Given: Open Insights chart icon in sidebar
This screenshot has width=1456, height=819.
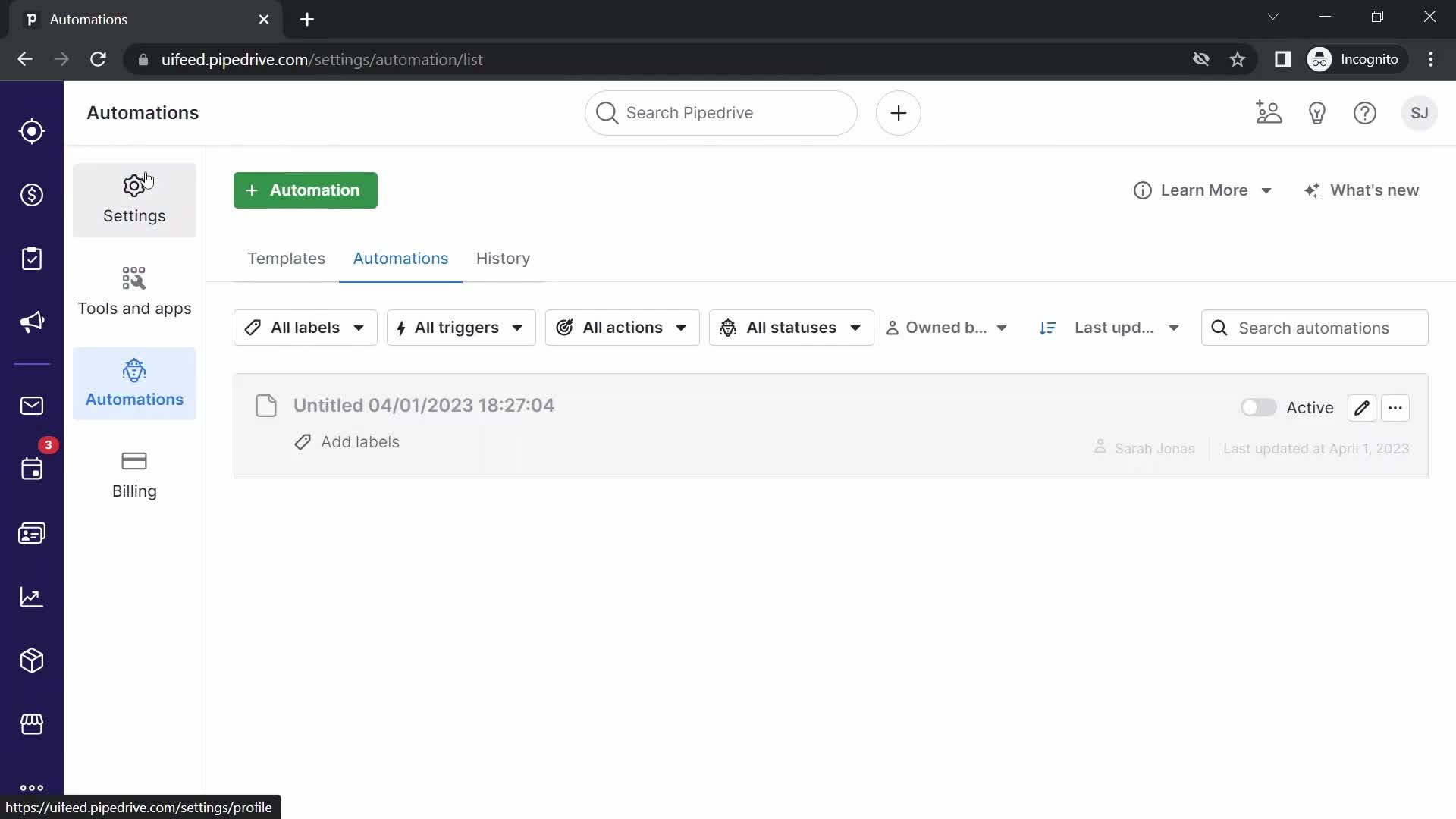Looking at the screenshot, I should click(x=31, y=597).
